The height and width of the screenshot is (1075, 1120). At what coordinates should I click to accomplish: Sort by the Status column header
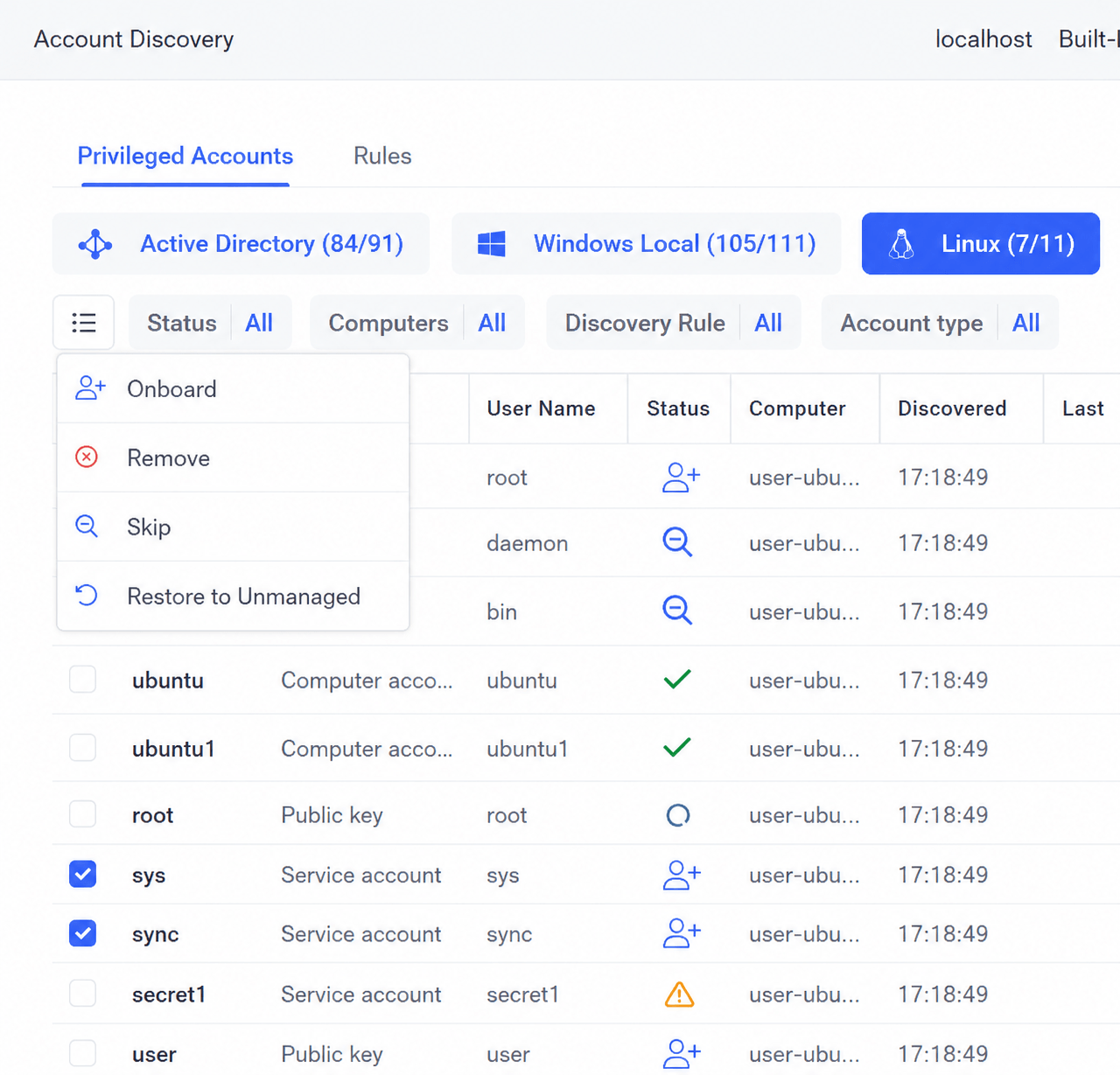(678, 408)
